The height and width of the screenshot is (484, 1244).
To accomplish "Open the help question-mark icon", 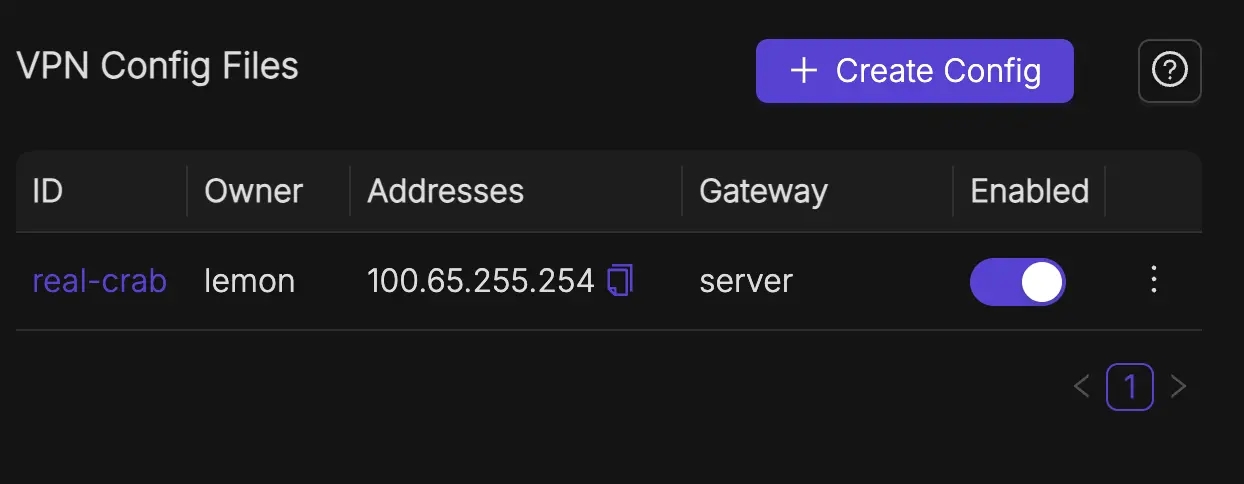I will coord(1169,70).
